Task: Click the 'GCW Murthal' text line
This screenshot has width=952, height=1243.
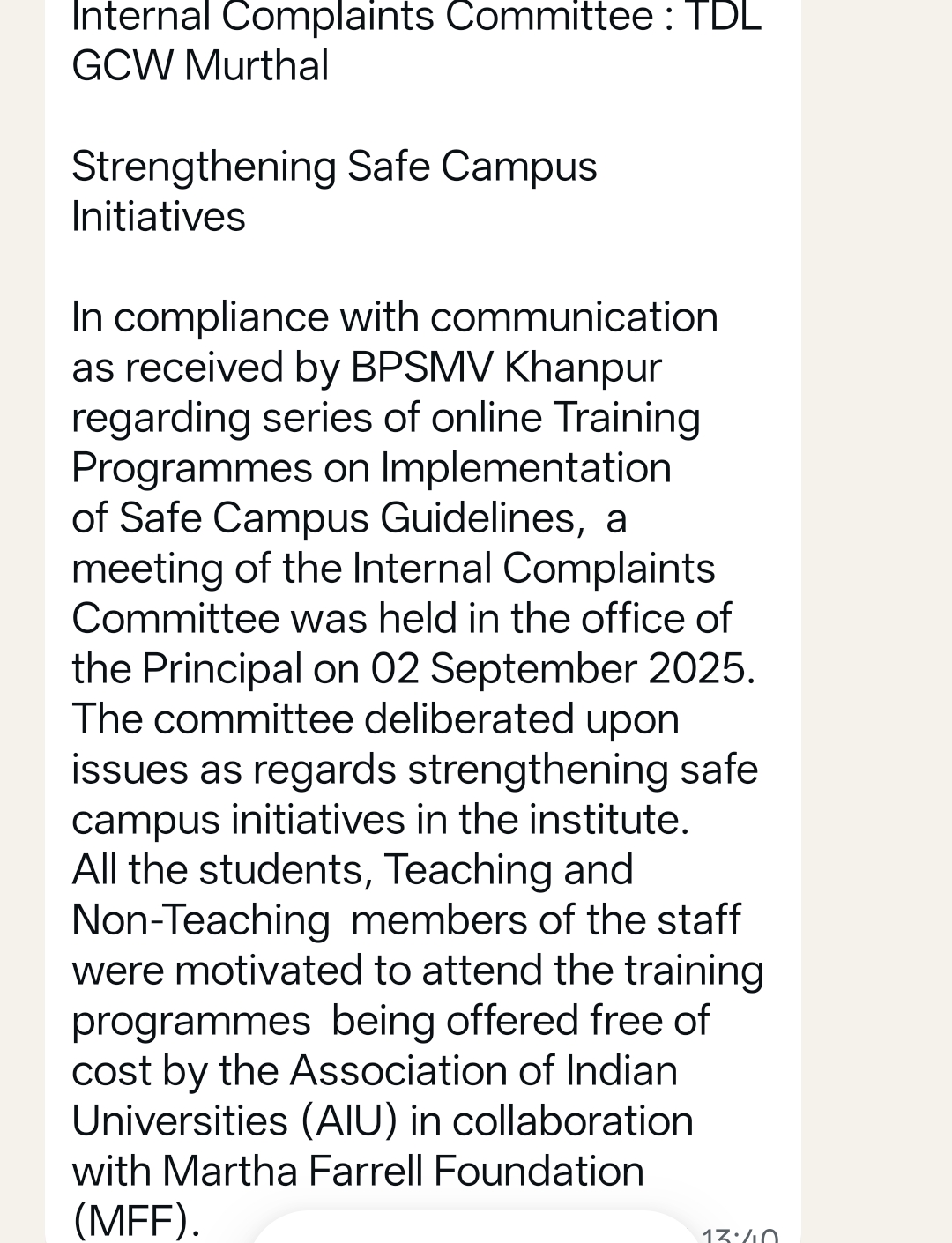Action: 200,66
